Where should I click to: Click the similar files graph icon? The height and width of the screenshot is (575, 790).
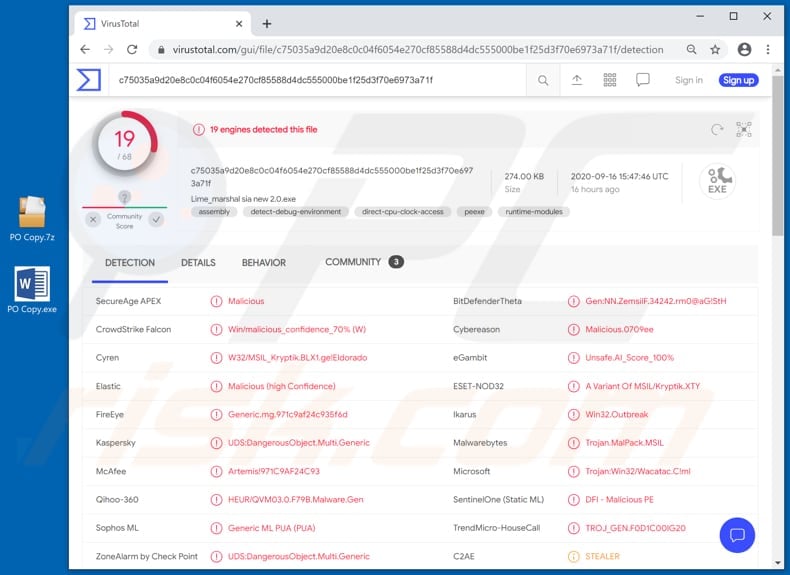point(744,130)
